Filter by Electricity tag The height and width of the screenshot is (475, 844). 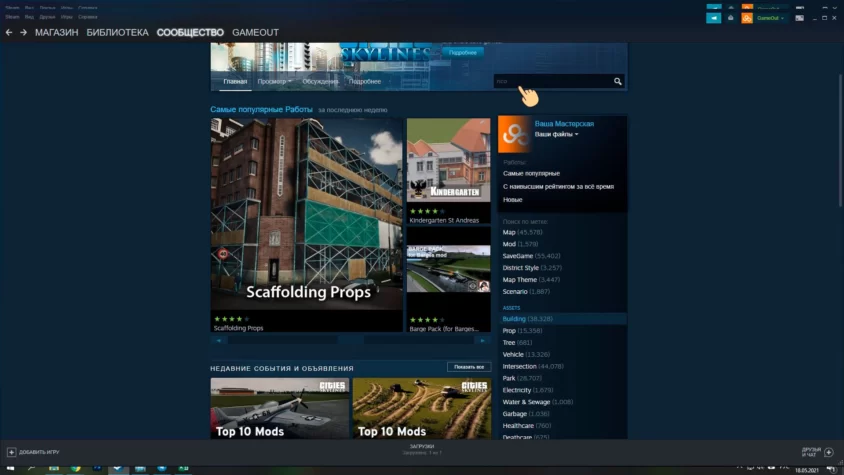528,390
